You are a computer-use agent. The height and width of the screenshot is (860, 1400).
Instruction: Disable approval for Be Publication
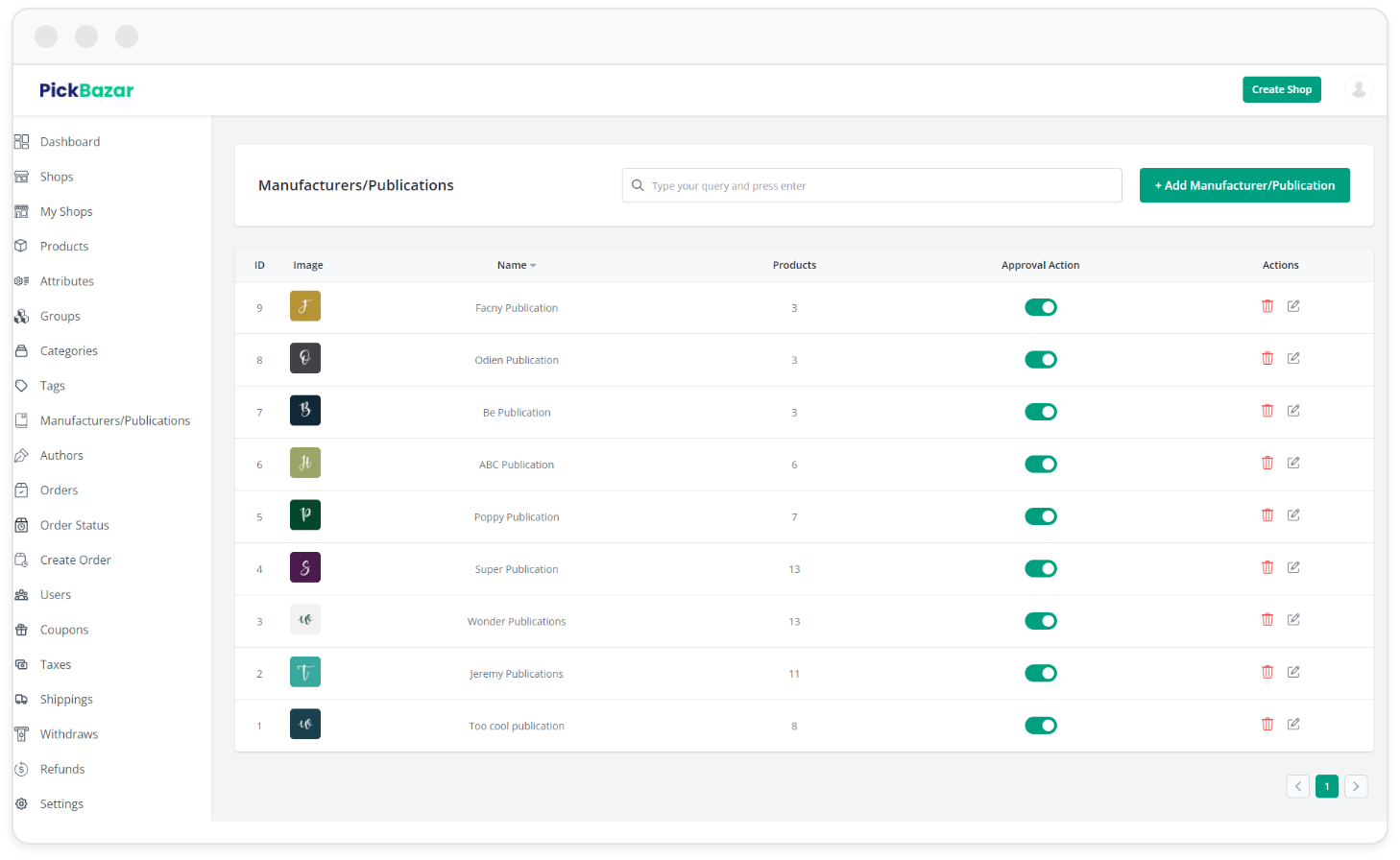[x=1040, y=412]
